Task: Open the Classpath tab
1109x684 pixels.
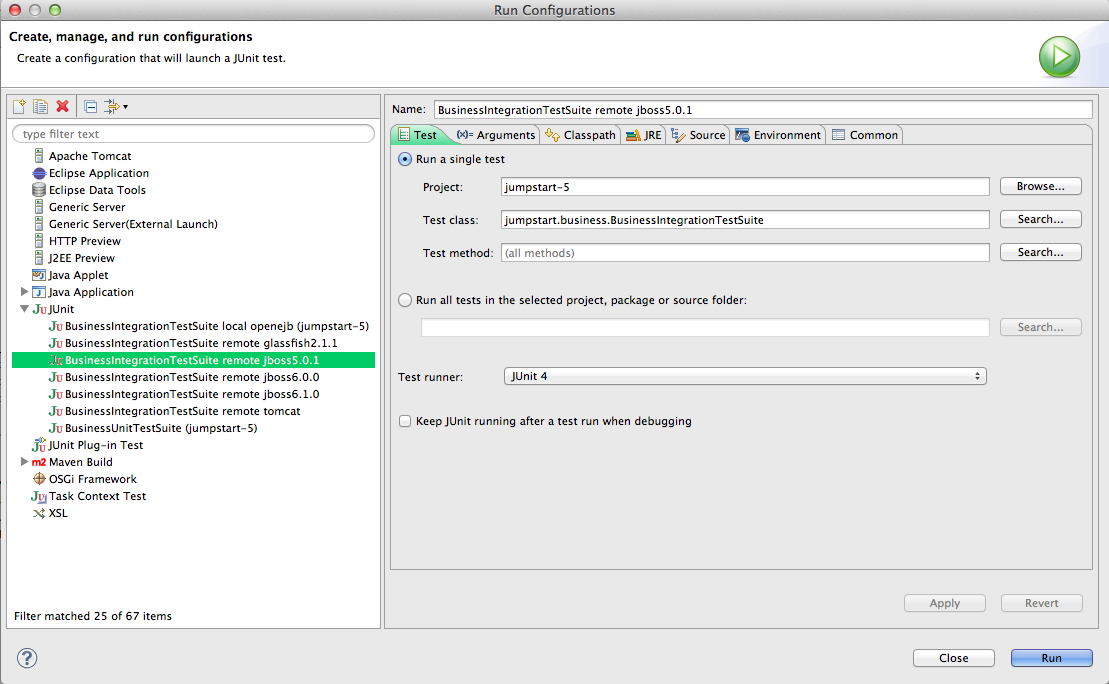Action: 581,134
